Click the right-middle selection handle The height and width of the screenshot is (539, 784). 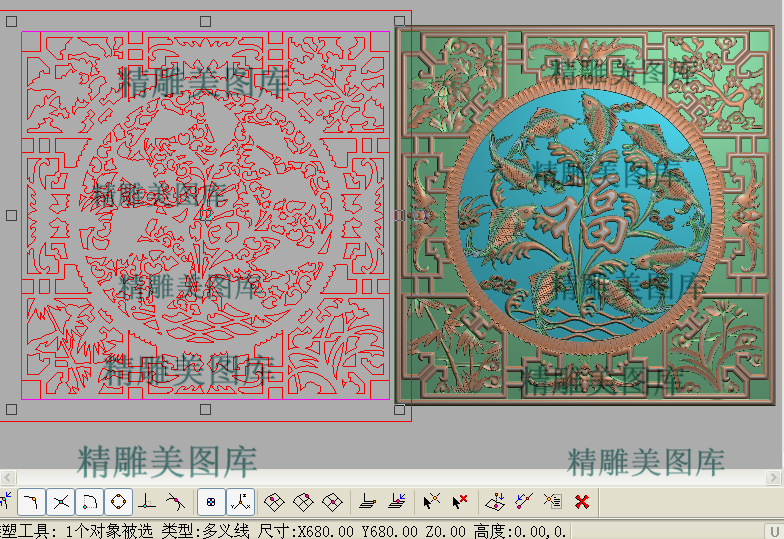(x=400, y=216)
